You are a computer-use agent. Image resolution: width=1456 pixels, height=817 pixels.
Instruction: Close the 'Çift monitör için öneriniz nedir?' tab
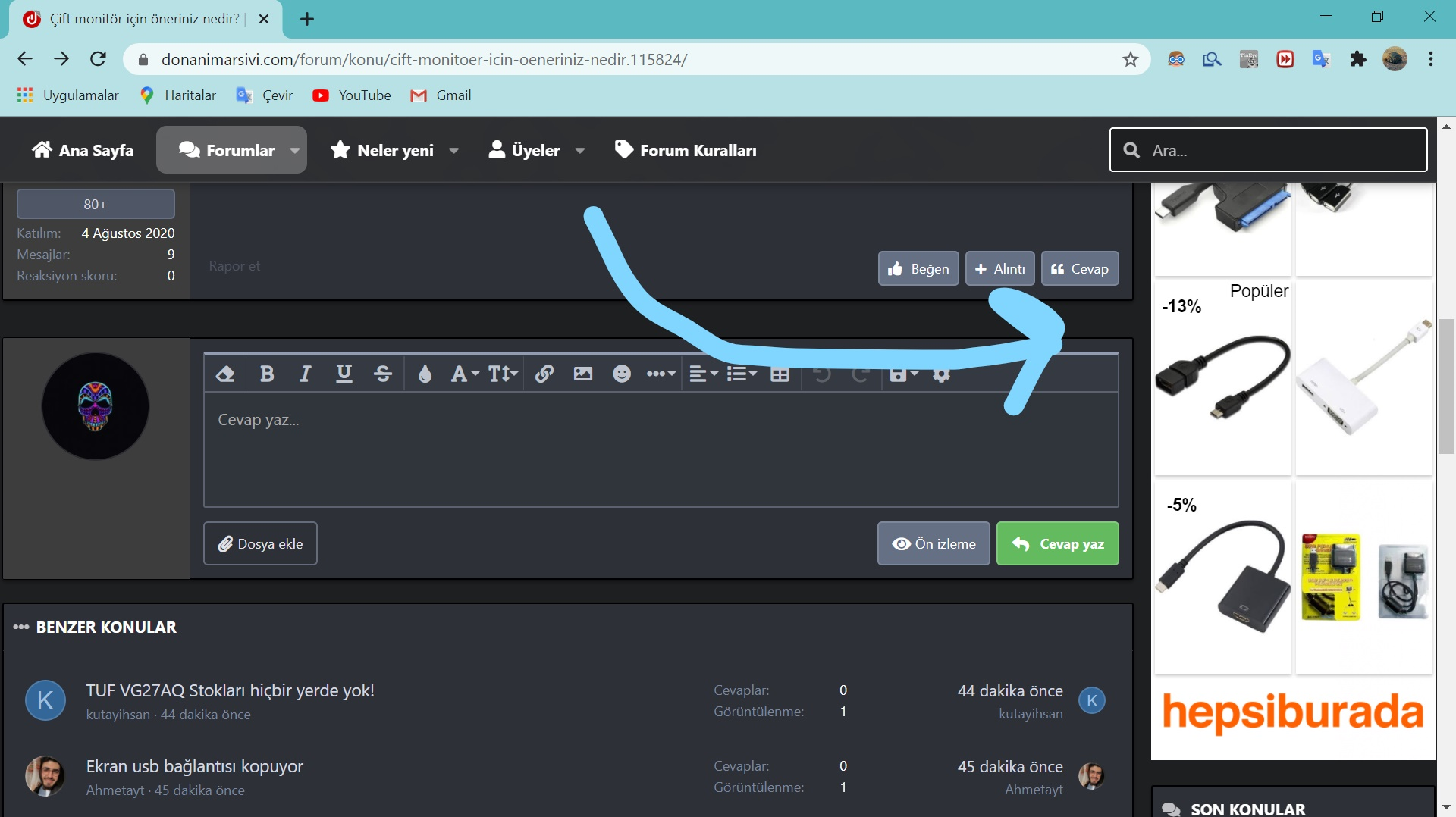coord(264,19)
